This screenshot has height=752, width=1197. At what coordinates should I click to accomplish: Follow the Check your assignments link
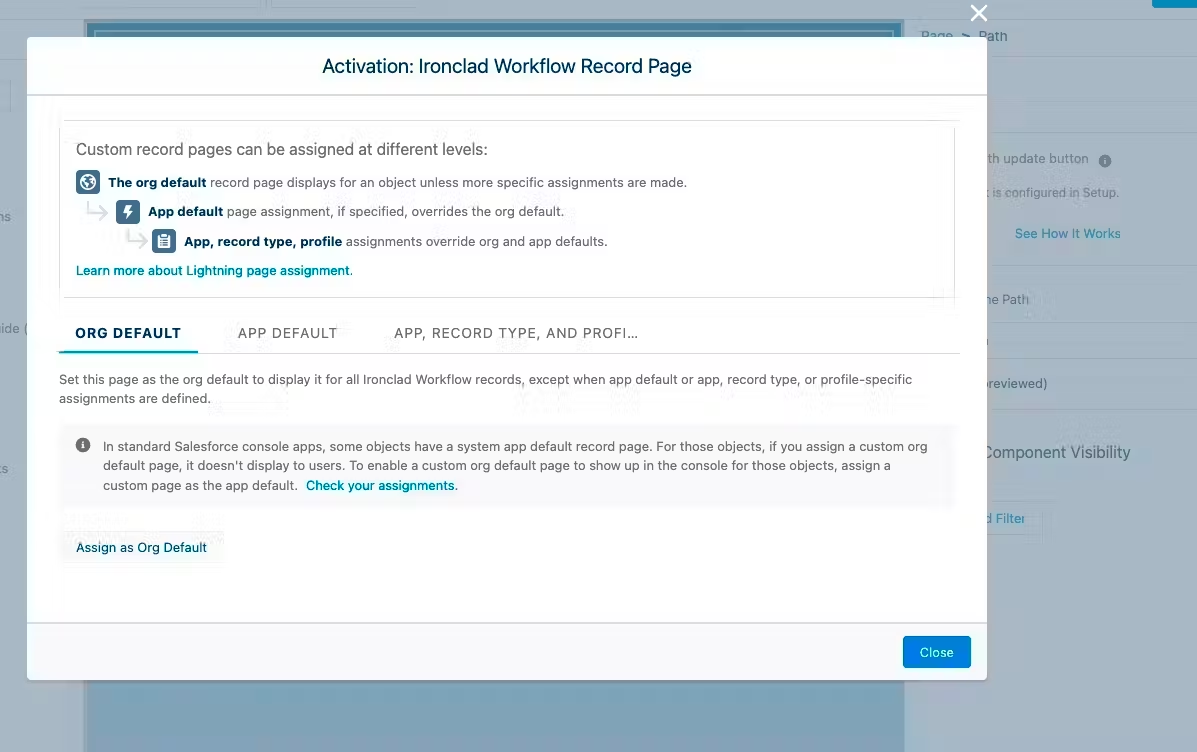[380, 484]
